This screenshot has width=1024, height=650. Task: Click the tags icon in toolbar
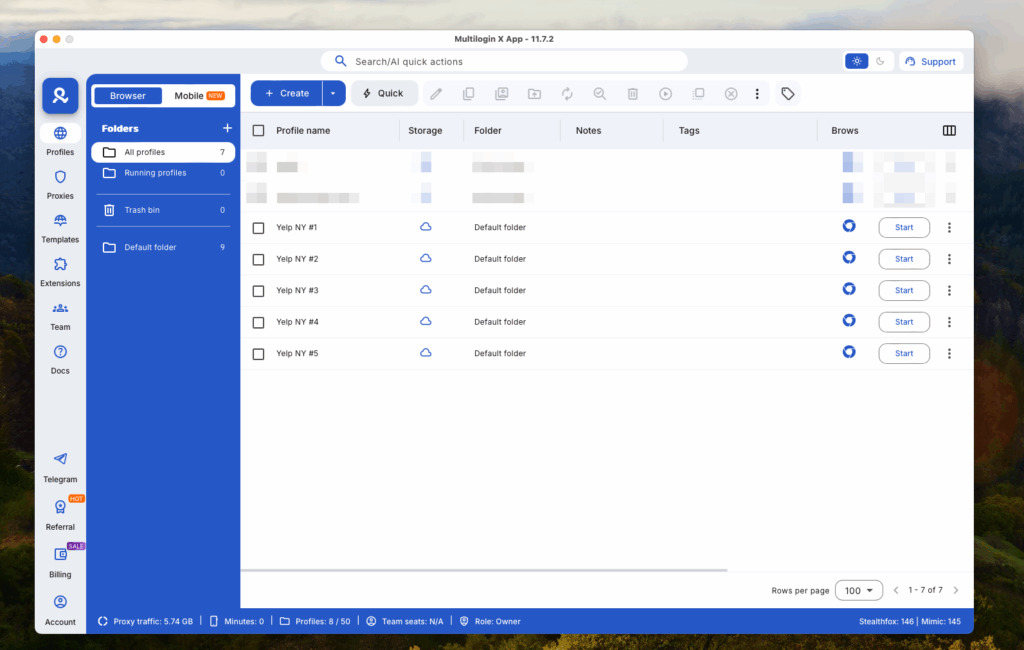(788, 93)
